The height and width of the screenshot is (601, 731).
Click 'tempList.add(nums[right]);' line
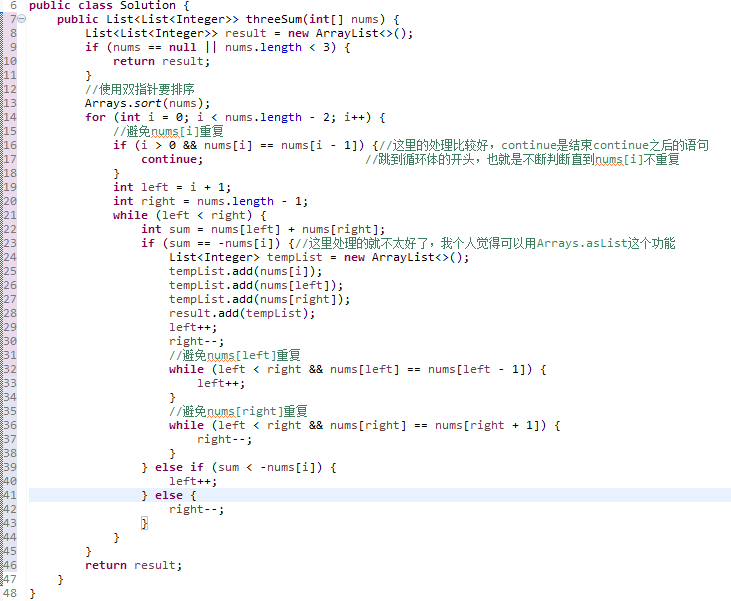click(259, 299)
